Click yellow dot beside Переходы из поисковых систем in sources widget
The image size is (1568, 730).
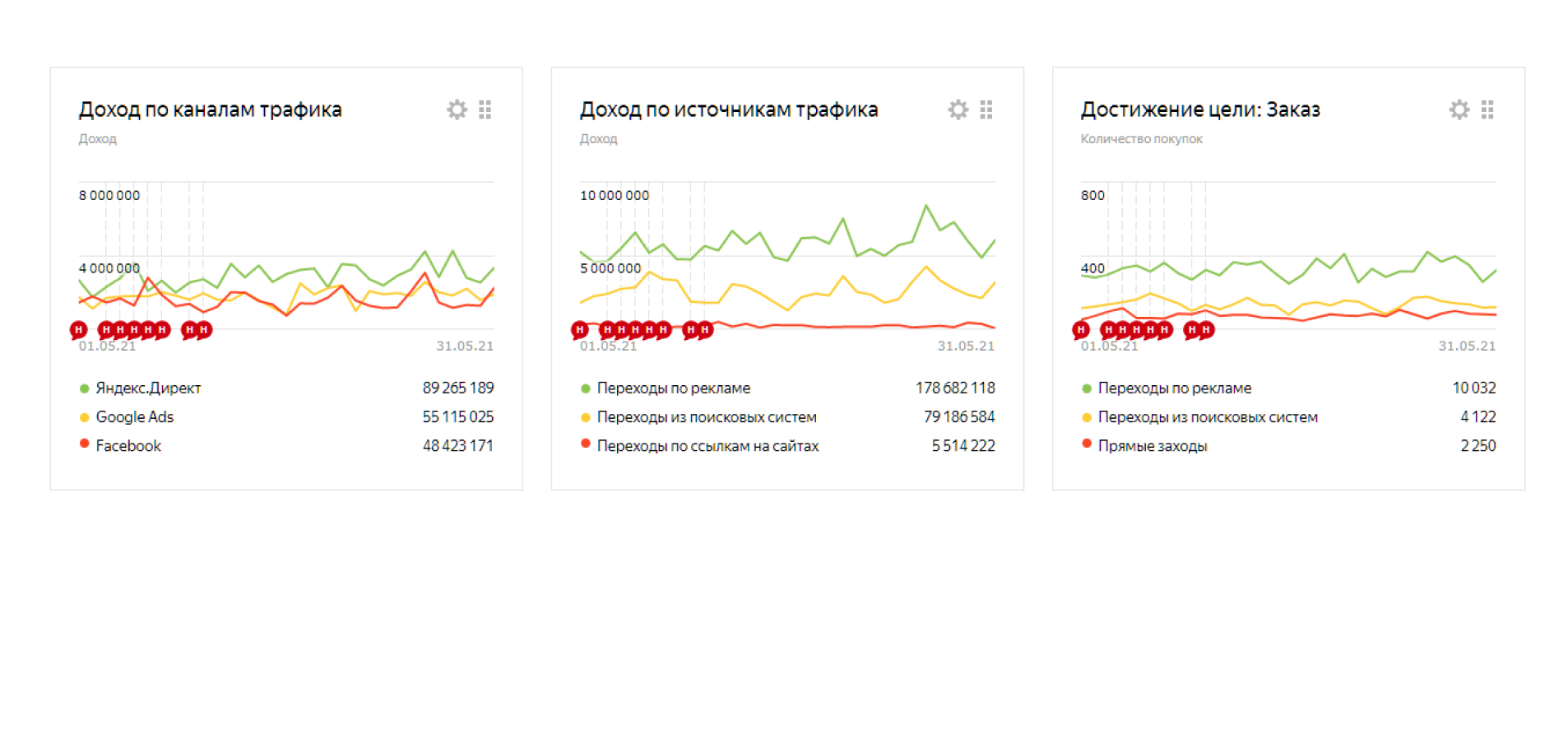586,417
